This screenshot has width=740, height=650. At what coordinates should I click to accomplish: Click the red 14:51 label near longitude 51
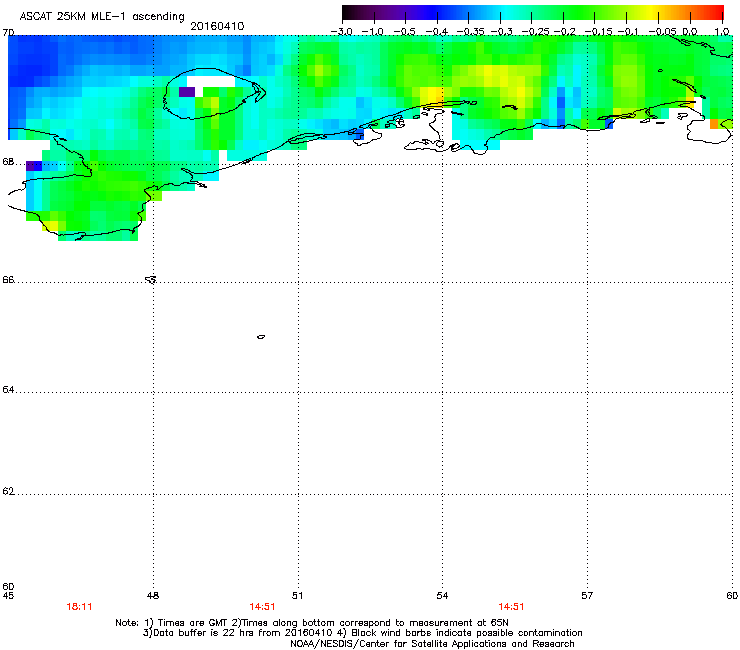point(262,607)
